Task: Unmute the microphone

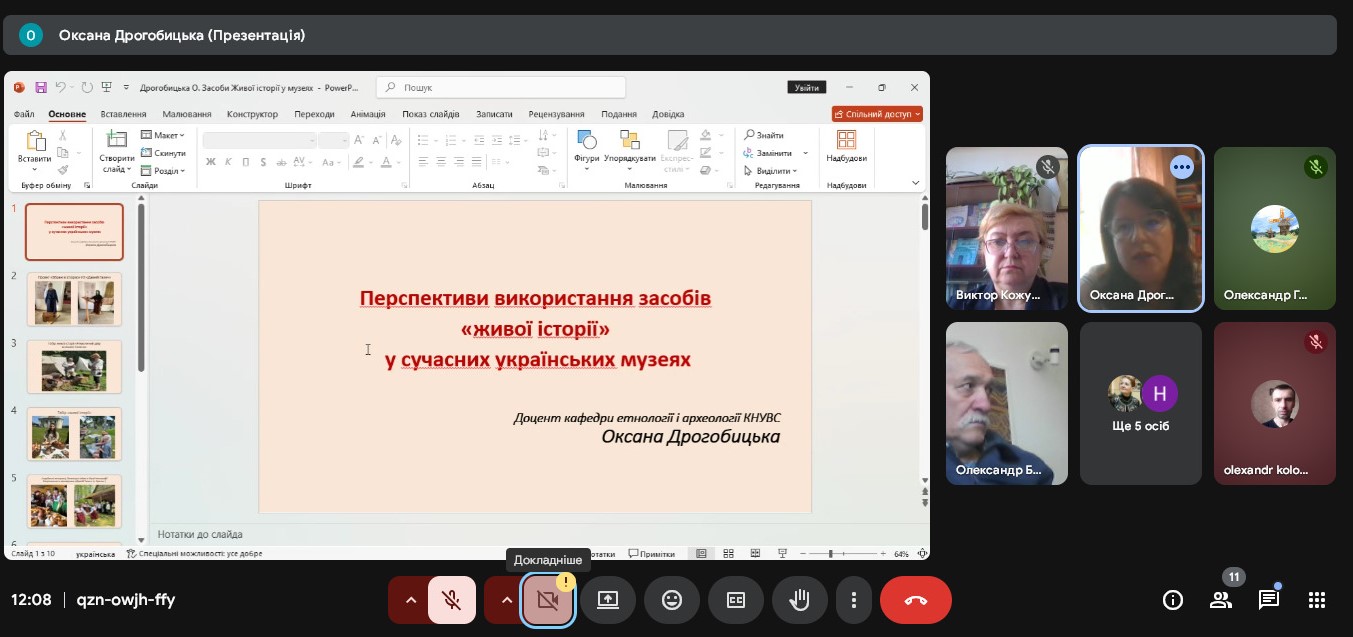Action: click(451, 600)
